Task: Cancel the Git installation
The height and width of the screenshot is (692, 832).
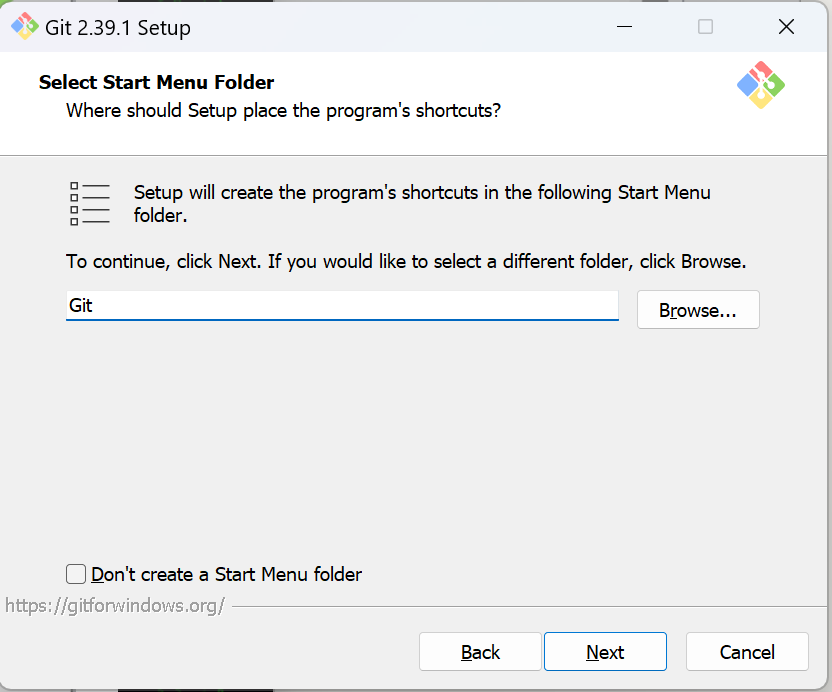Action: click(x=747, y=652)
